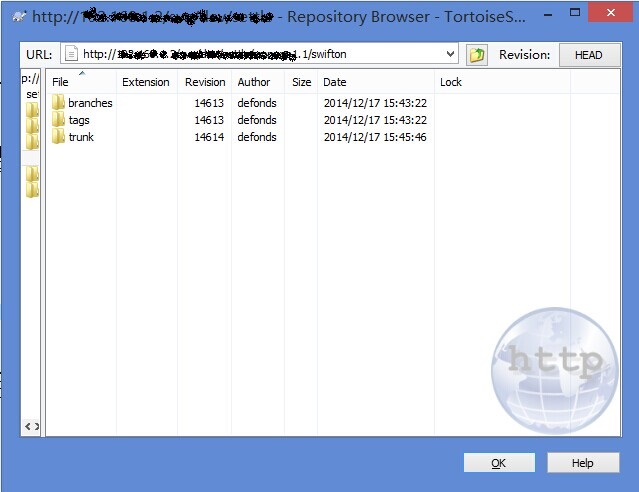Click the branches row date 15:43:22
Screen dimensions: 639x492
375,103
